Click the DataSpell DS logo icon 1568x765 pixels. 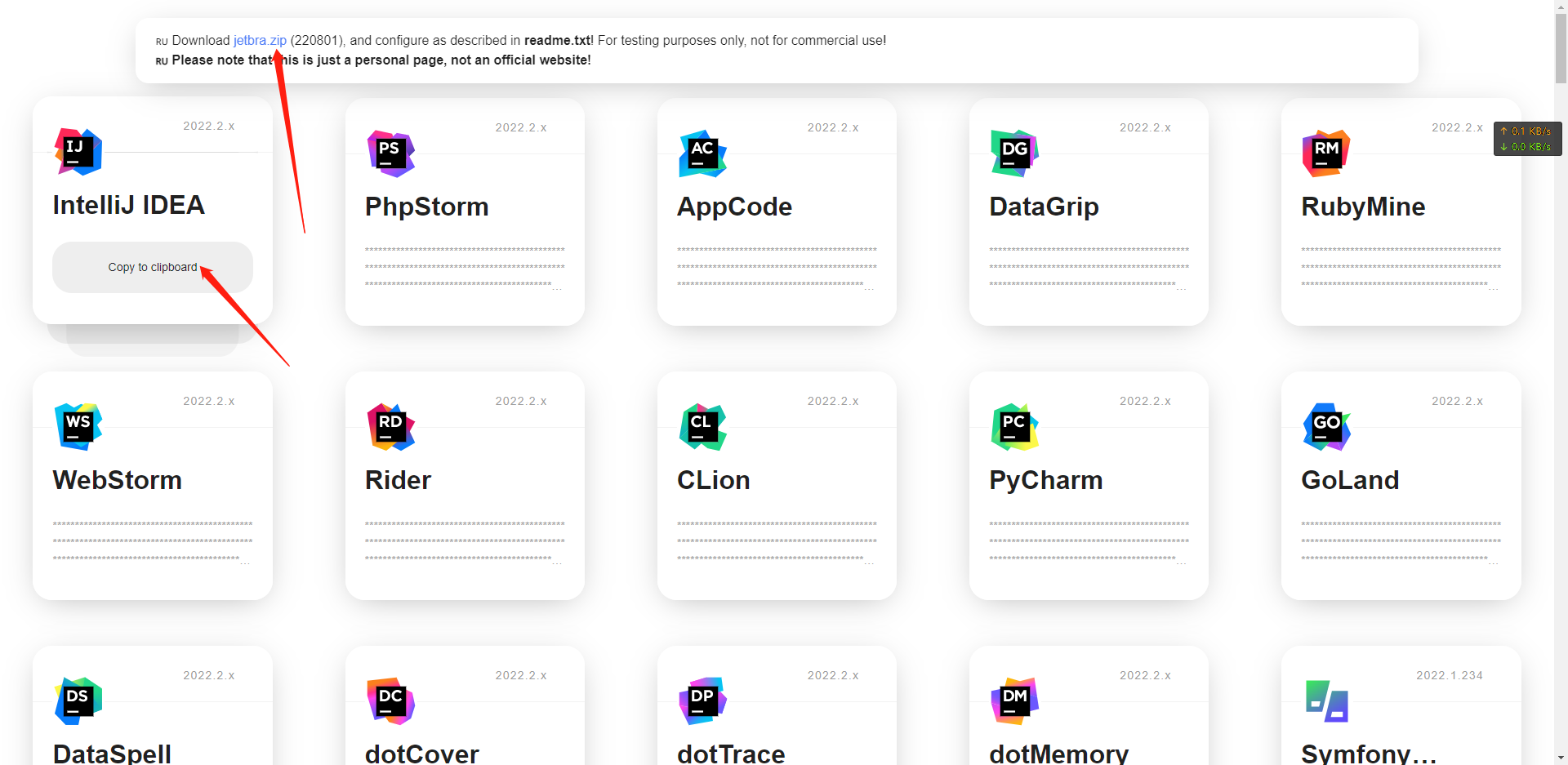pyautogui.click(x=78, y=701)
